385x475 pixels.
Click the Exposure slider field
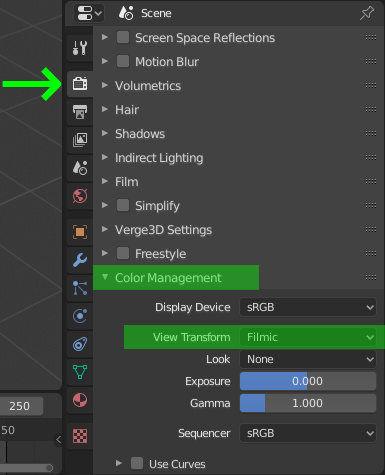(x=308, y=381)
